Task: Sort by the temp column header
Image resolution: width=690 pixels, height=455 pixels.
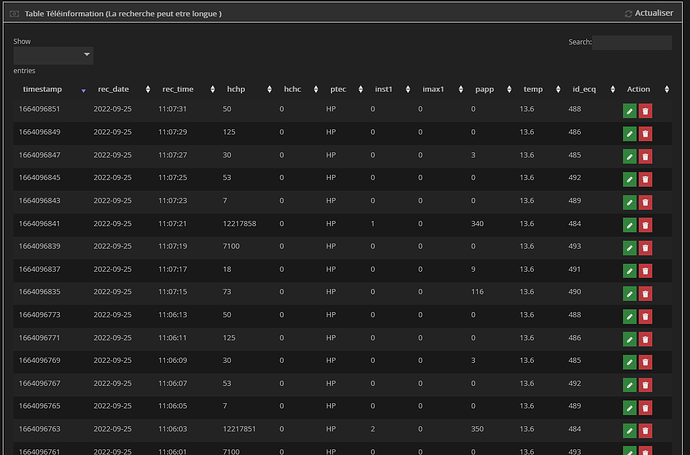Action: [533, 89]
